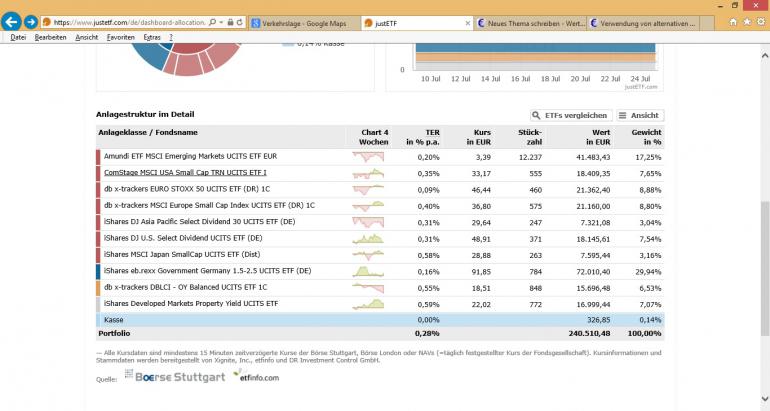This screenshot has height=411, width=770.
Task: Go back with browser back arrow
Action: coord(11,22)
